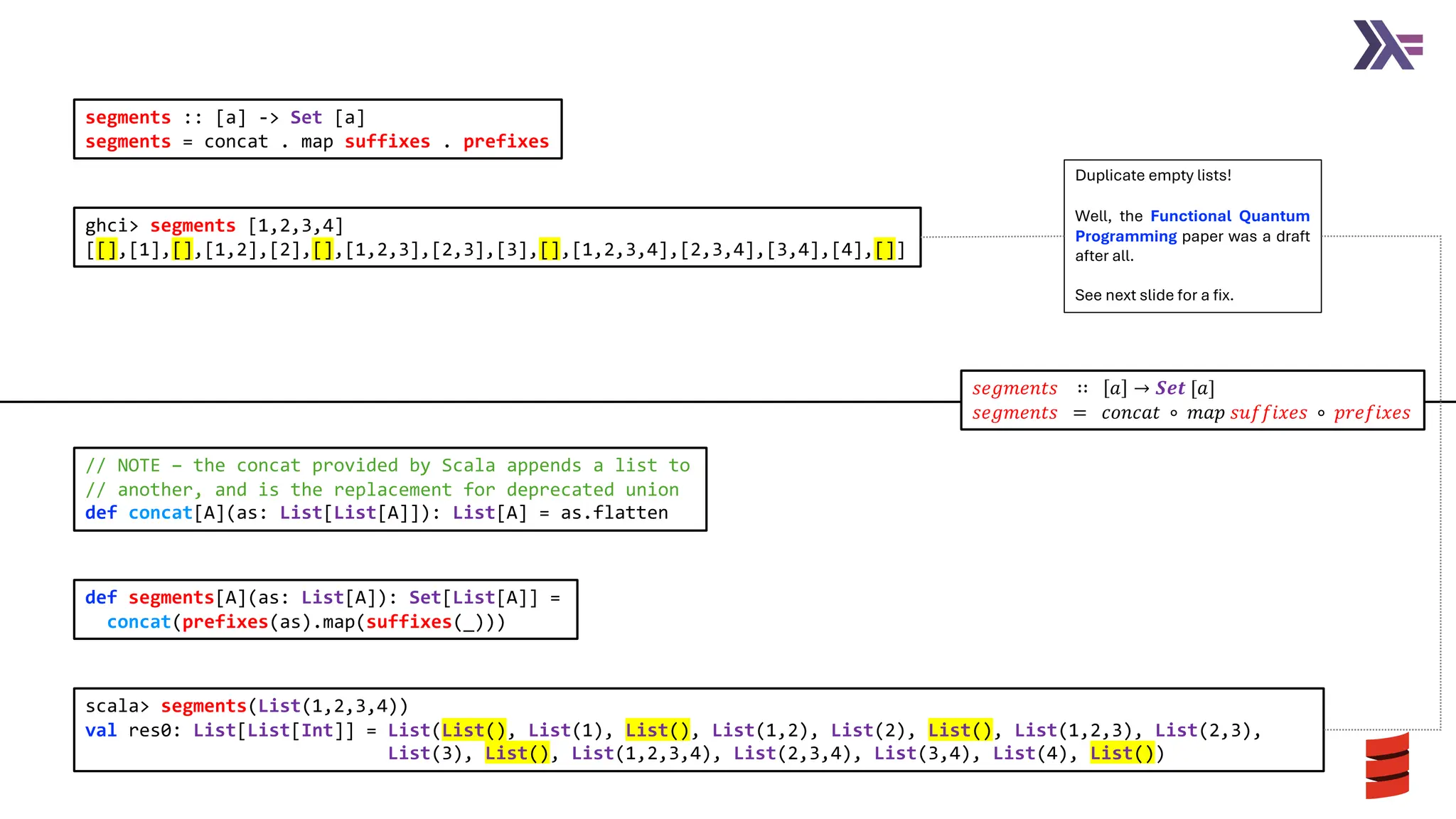Image resolution: width=1456 pixels, height=819 pixels.
Task: Click the Haskell logo icon
Action: coord(1387,45)
